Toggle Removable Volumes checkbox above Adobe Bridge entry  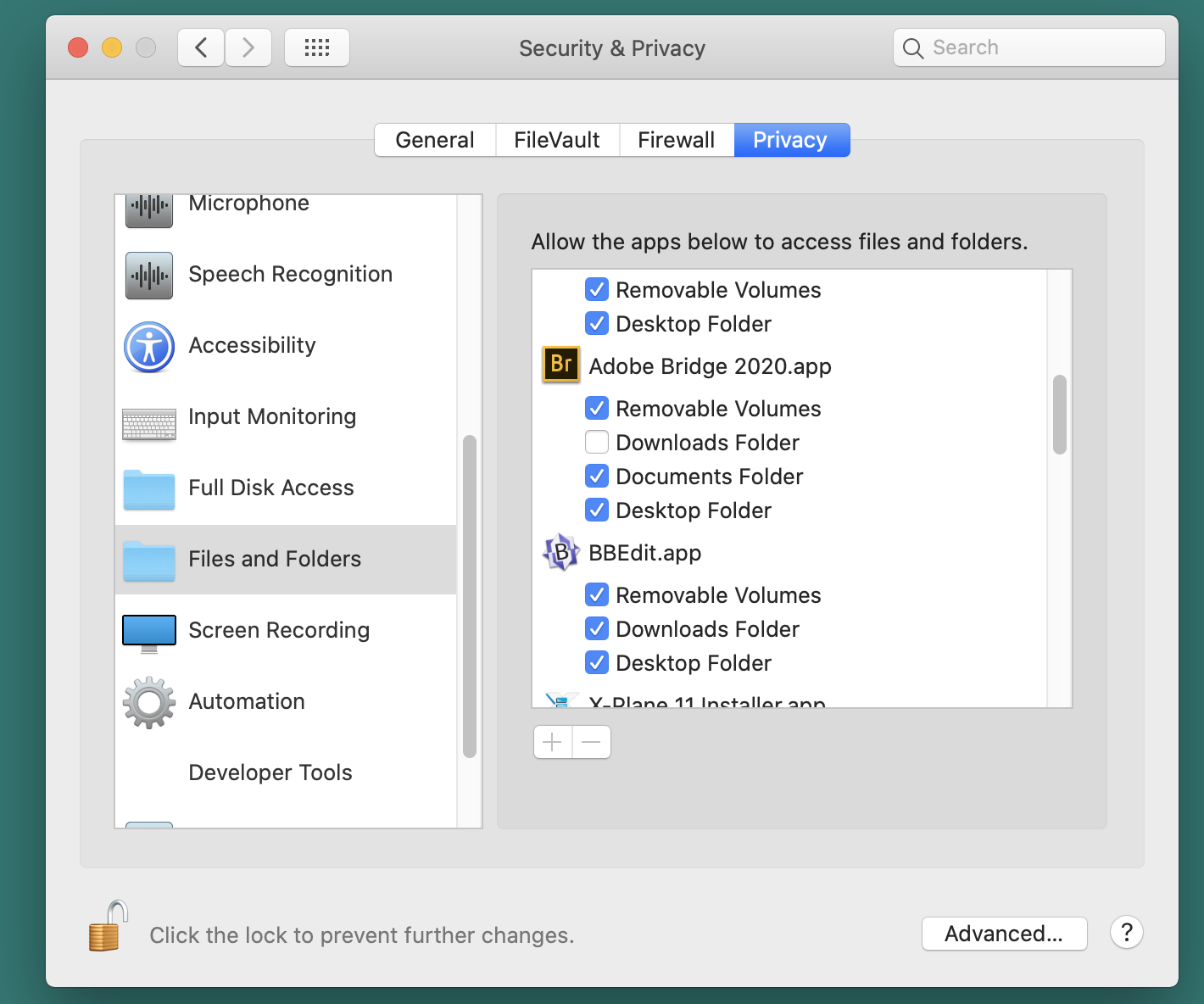597,290
